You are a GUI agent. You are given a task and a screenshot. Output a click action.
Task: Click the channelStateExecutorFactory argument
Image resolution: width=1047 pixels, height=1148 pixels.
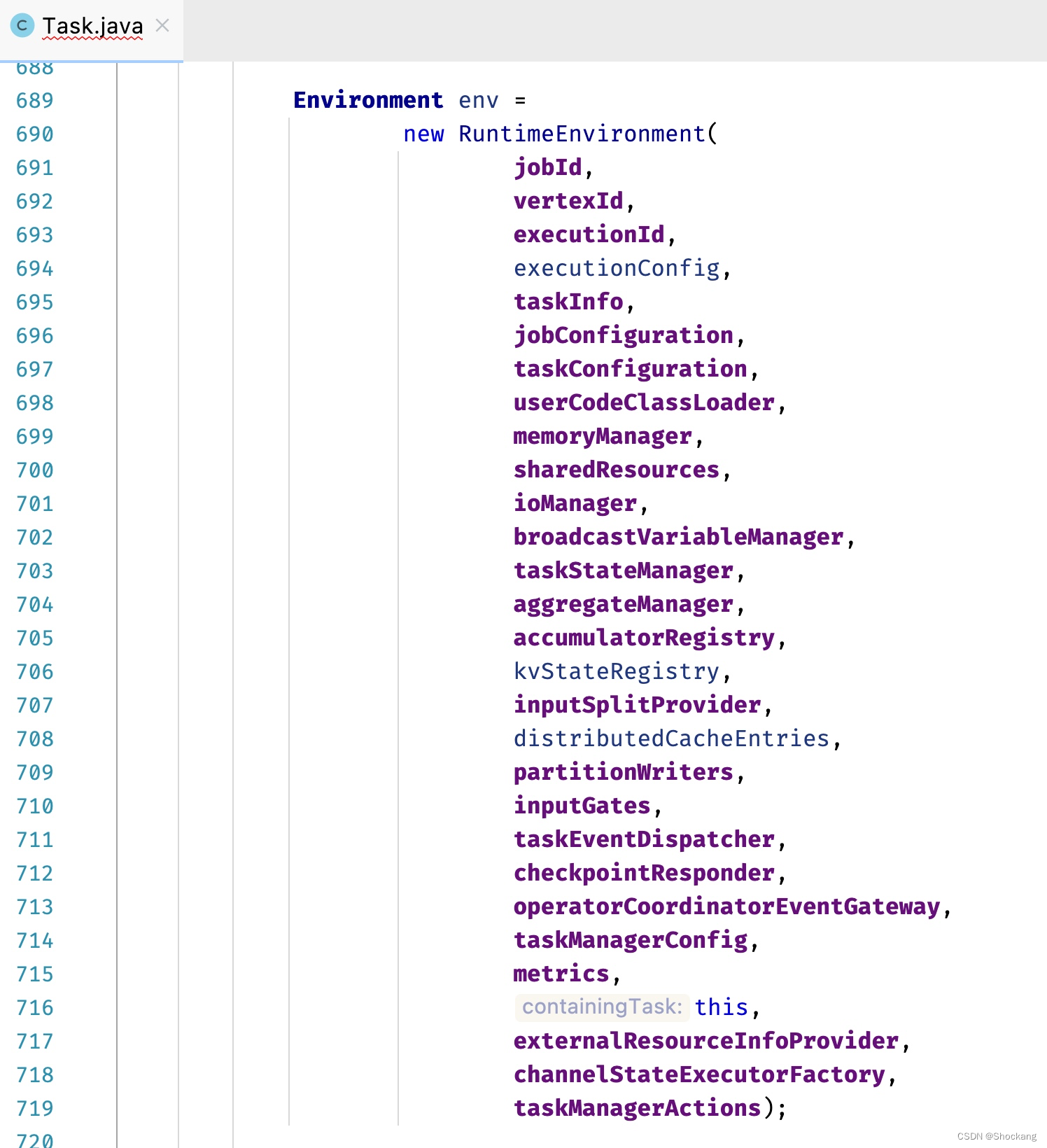click(700, 1075)
